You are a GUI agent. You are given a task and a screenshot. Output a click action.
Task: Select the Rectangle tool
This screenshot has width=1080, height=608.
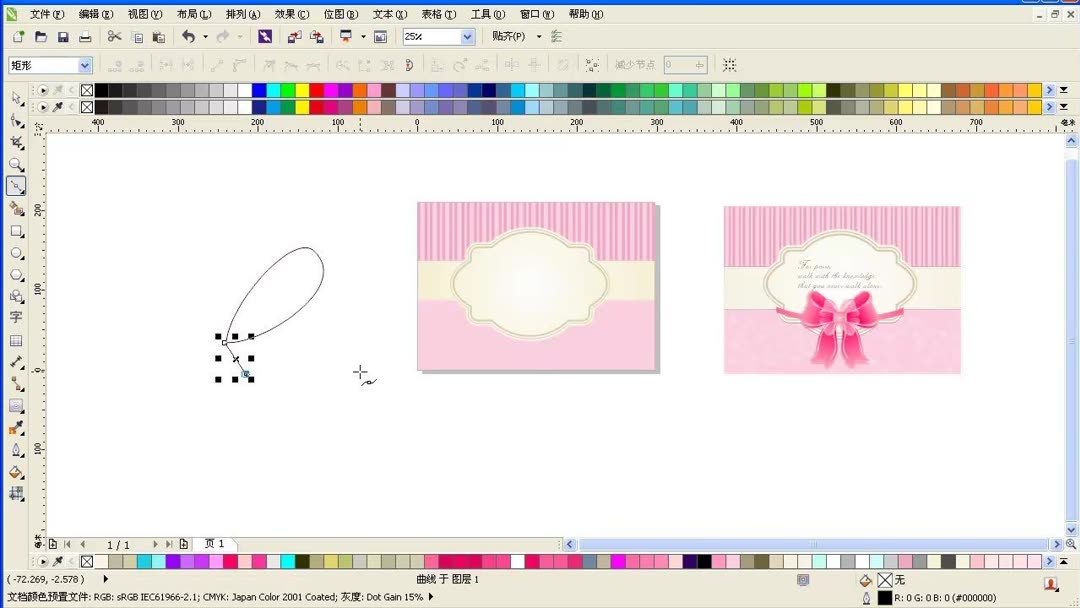tap(16, 231)
